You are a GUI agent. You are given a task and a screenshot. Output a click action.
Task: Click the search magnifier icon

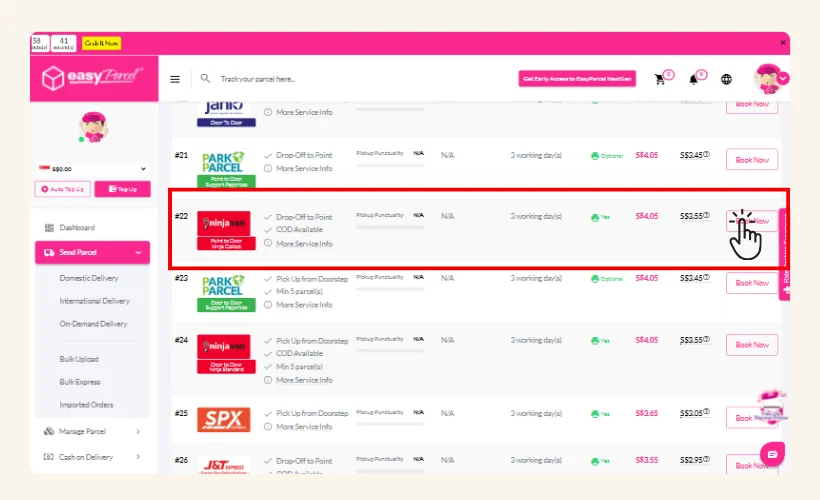click(x=205, y=78)
